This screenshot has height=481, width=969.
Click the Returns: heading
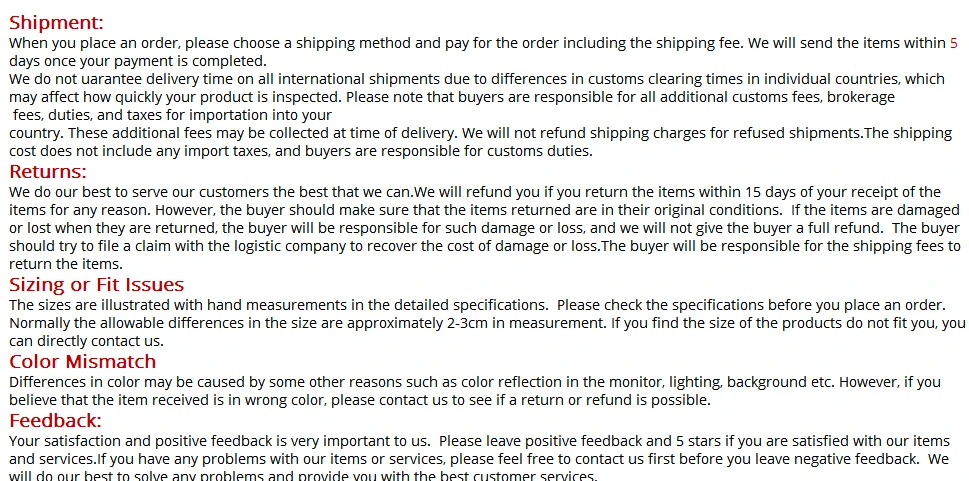(48, 171)
